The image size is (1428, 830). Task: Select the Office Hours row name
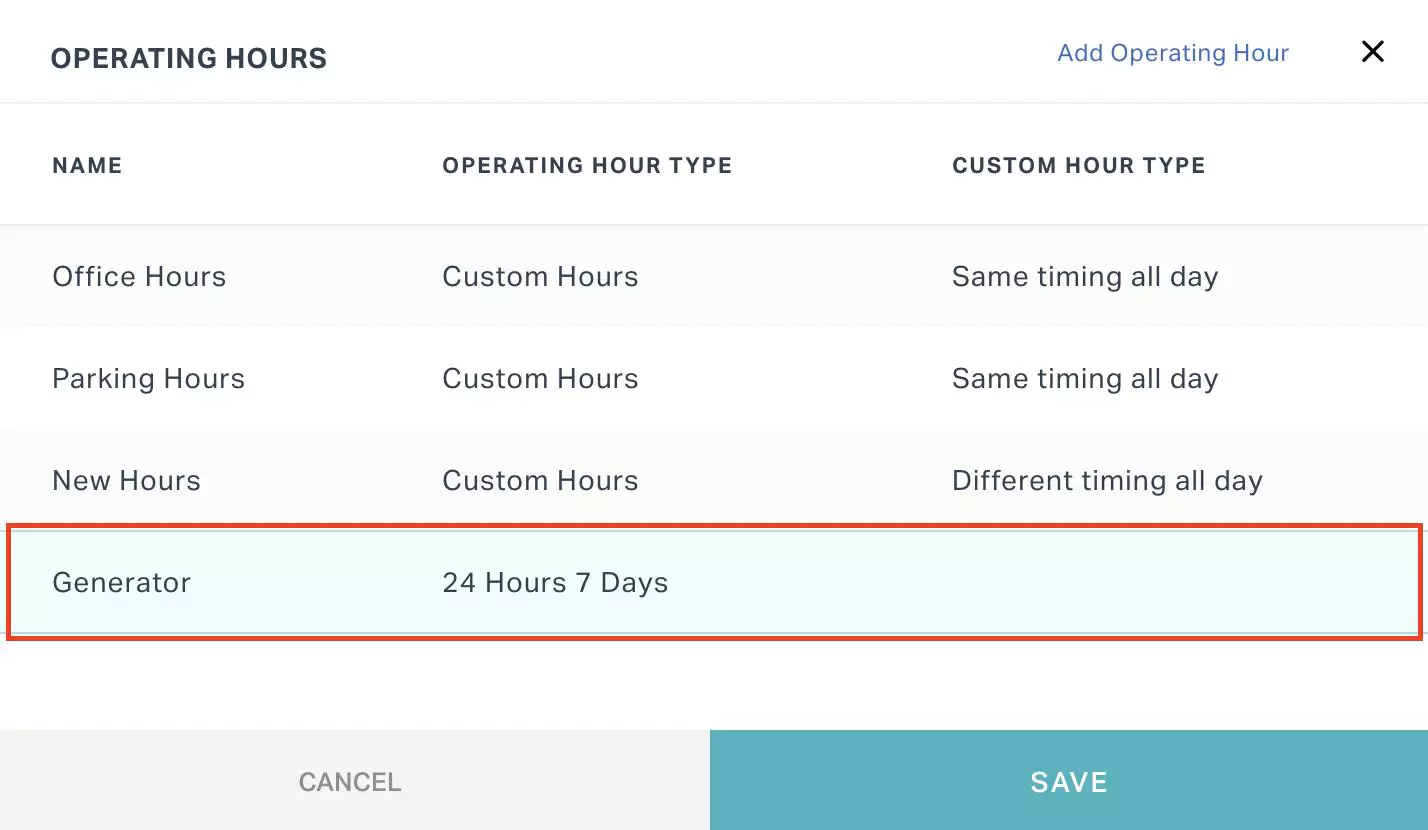coord(139,277)
